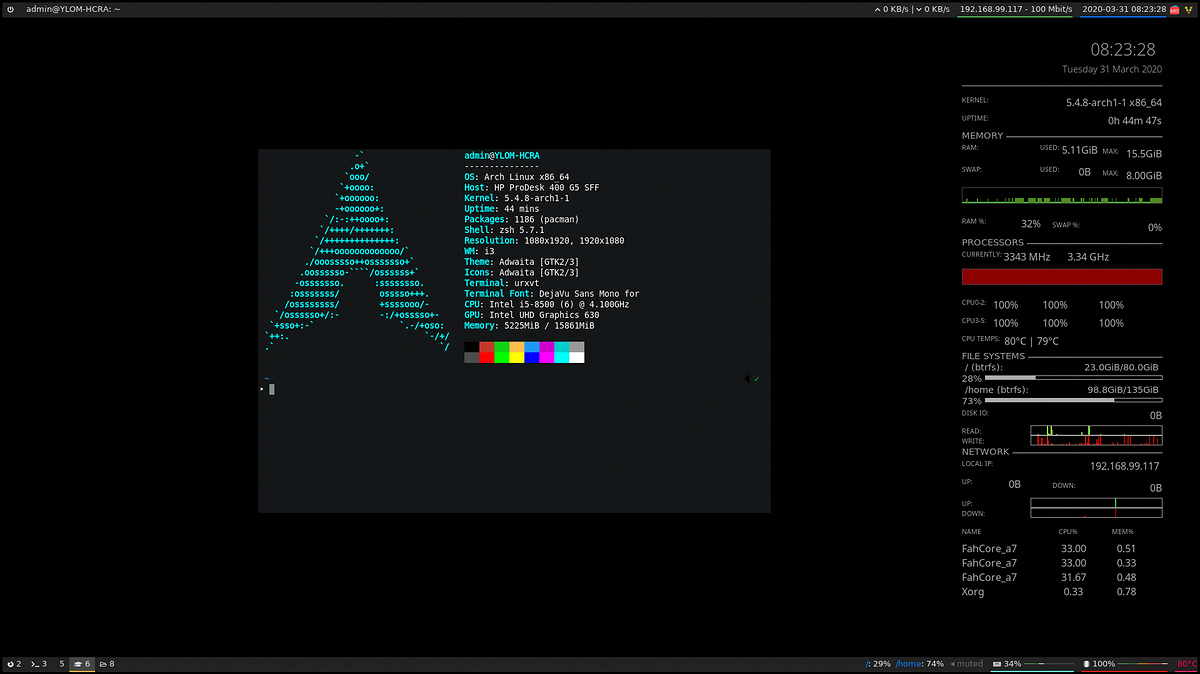This screenshot has width=1200, height=674.
Task: Toggle the muted volume indicator
Action: tap(967, 664)
